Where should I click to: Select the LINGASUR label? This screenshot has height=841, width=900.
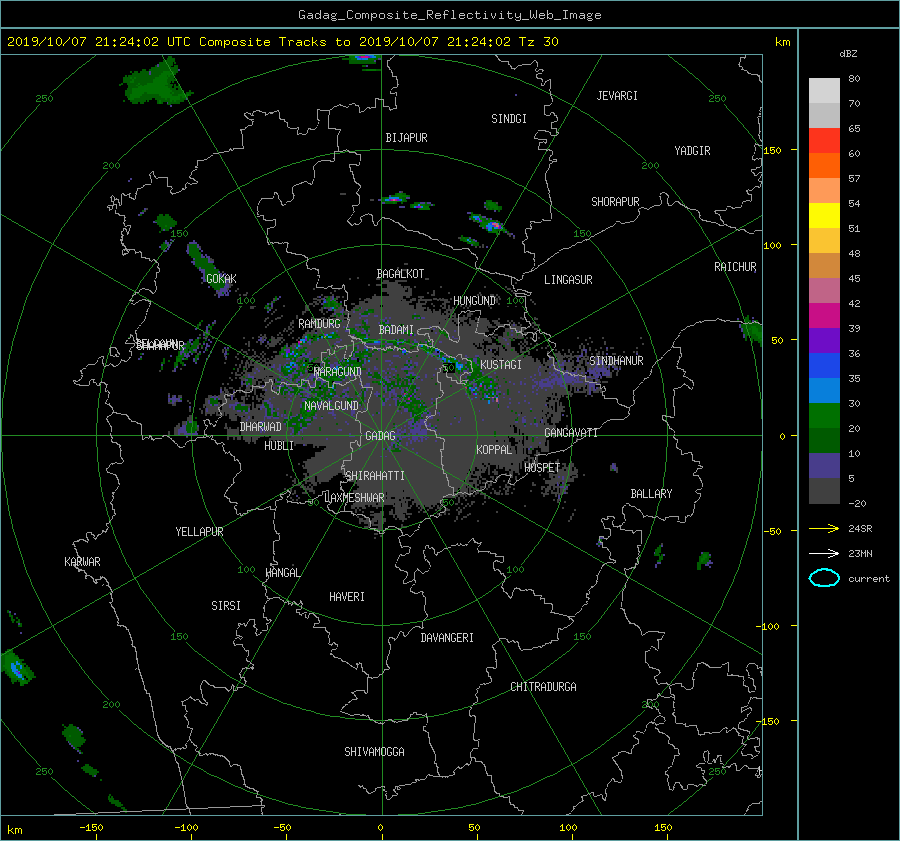(x=568, y=280)
